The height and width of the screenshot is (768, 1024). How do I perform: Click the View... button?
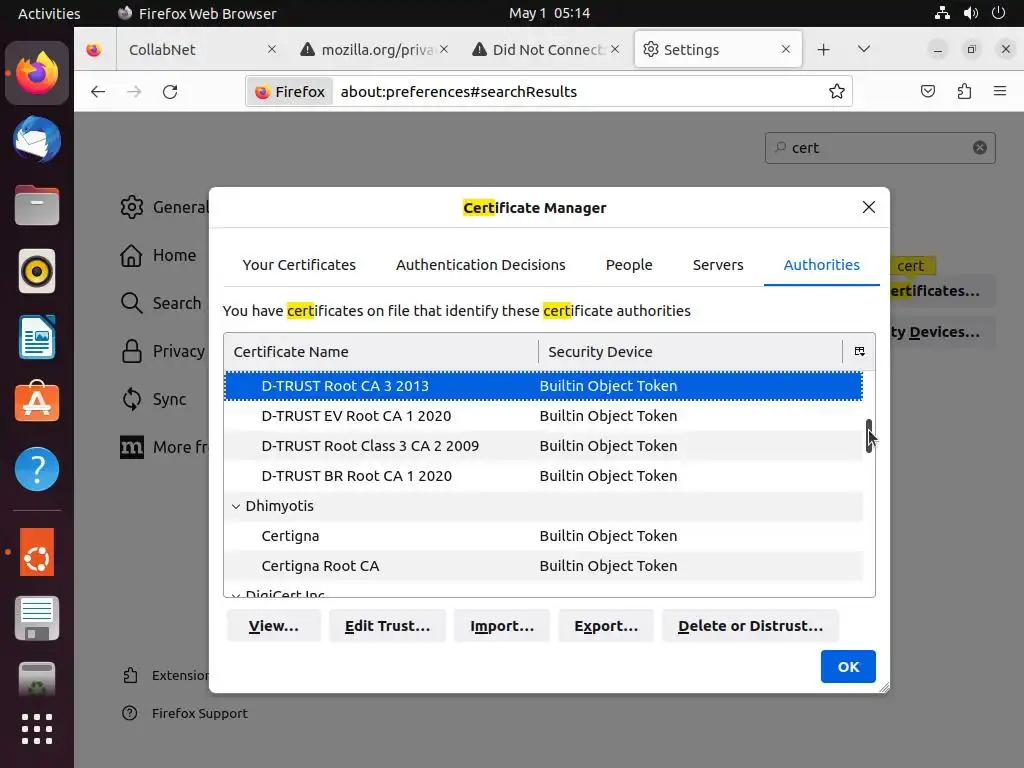pyautogui.click(x=274, y=626)
